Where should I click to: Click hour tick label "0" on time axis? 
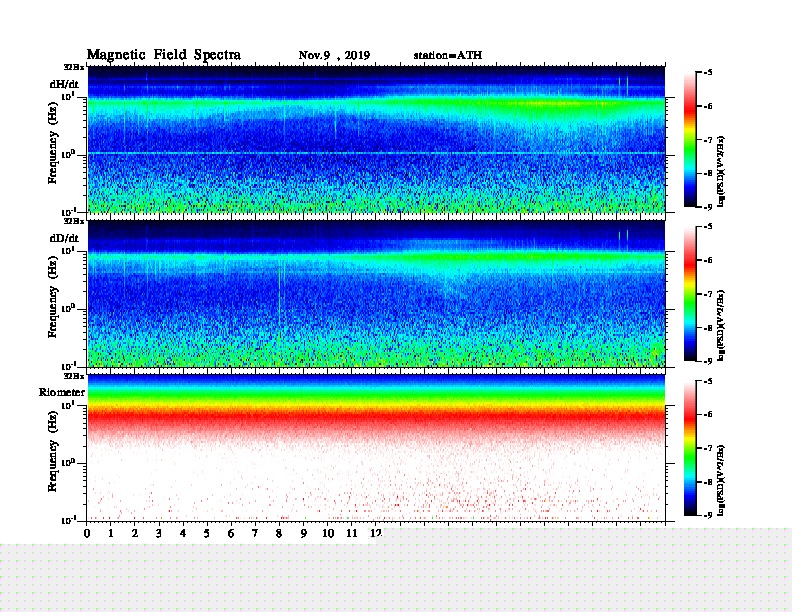(87, 533)
